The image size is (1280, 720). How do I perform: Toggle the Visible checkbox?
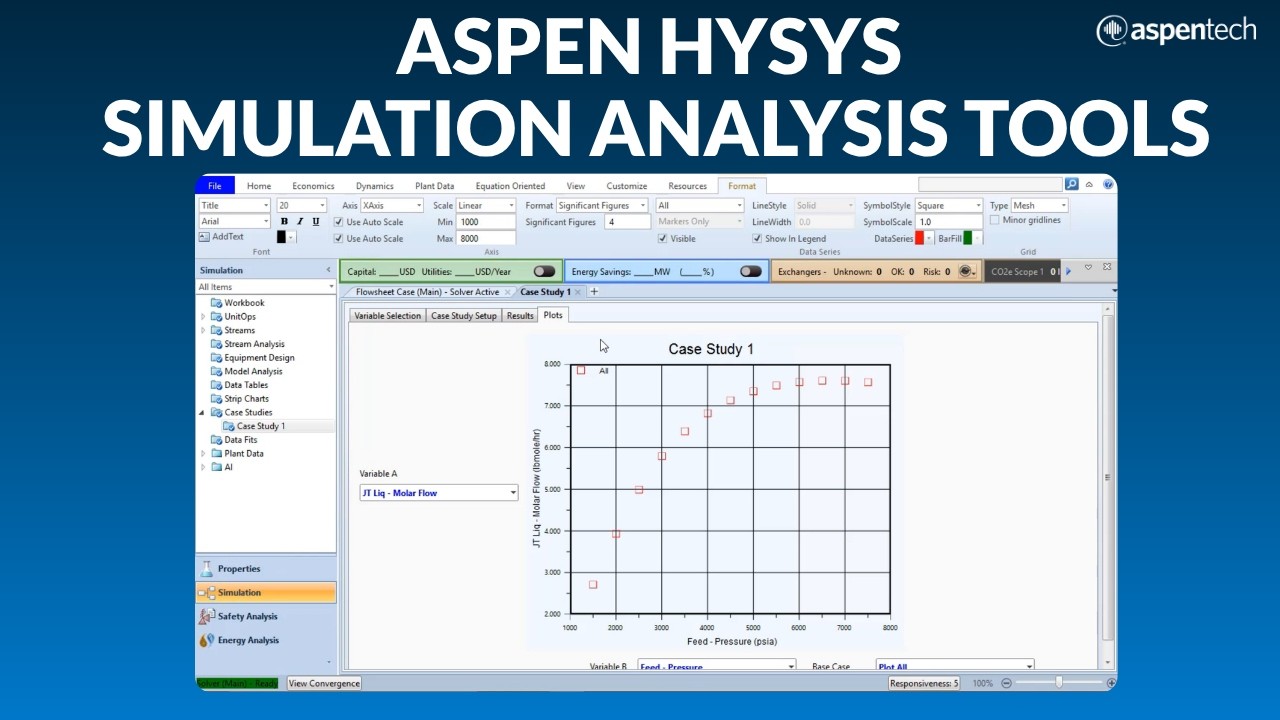tap(662, 239)
